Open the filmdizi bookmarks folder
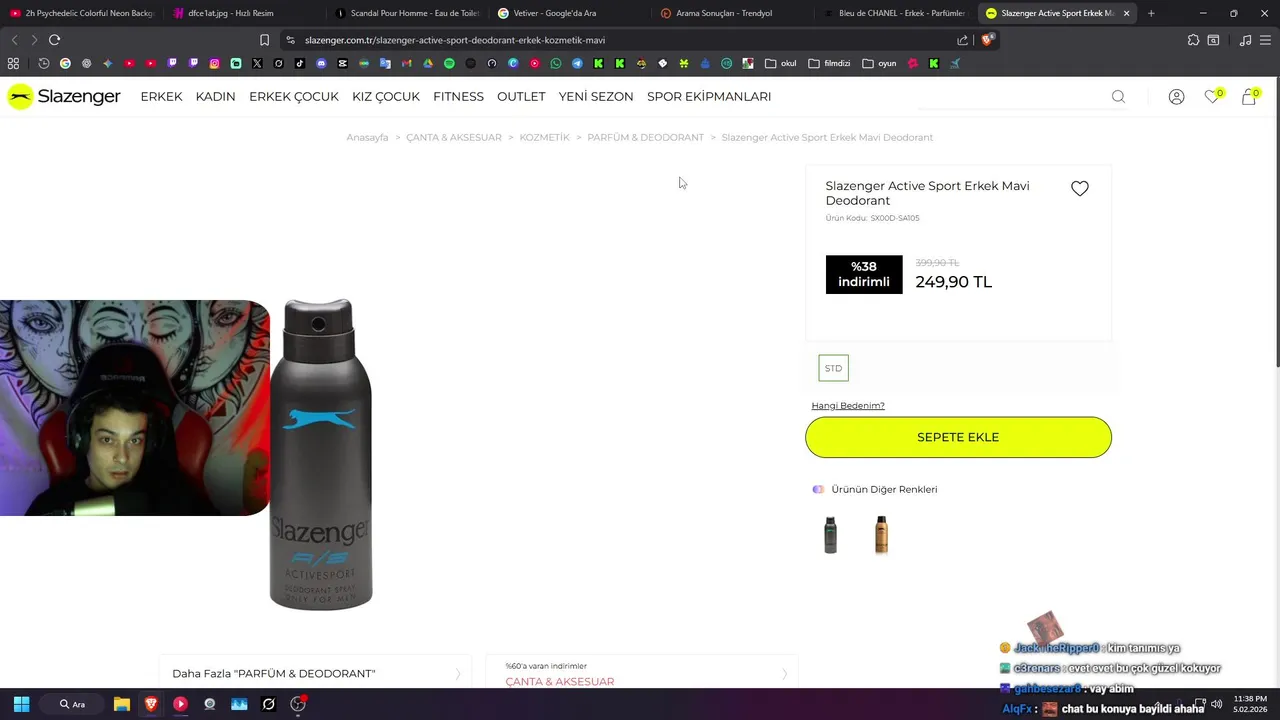Image resolution: width=1280 pixels, height=720 pixels. click(x=829, y=63)
